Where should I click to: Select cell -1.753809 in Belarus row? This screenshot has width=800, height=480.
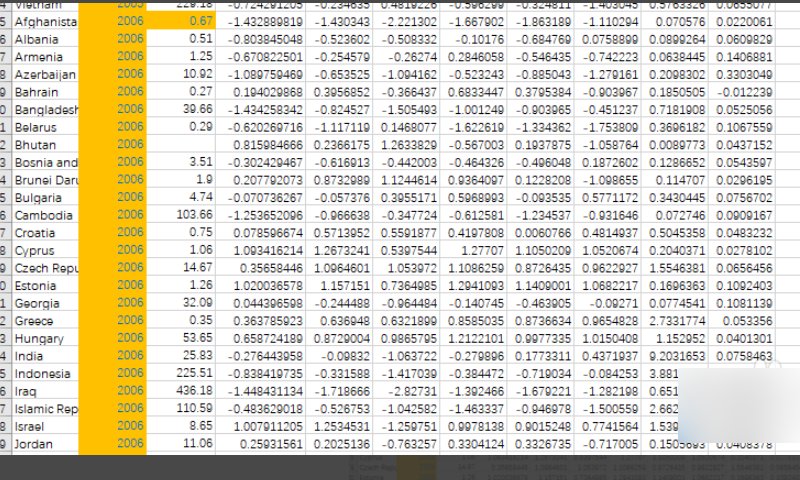[608, 127]
